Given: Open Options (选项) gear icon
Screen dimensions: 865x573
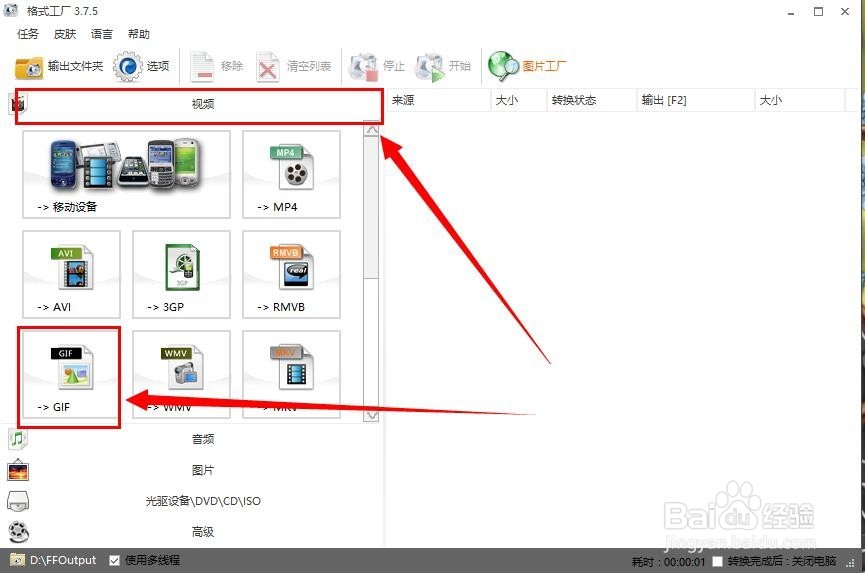Looking at the screenshot, I should (128, 67).
